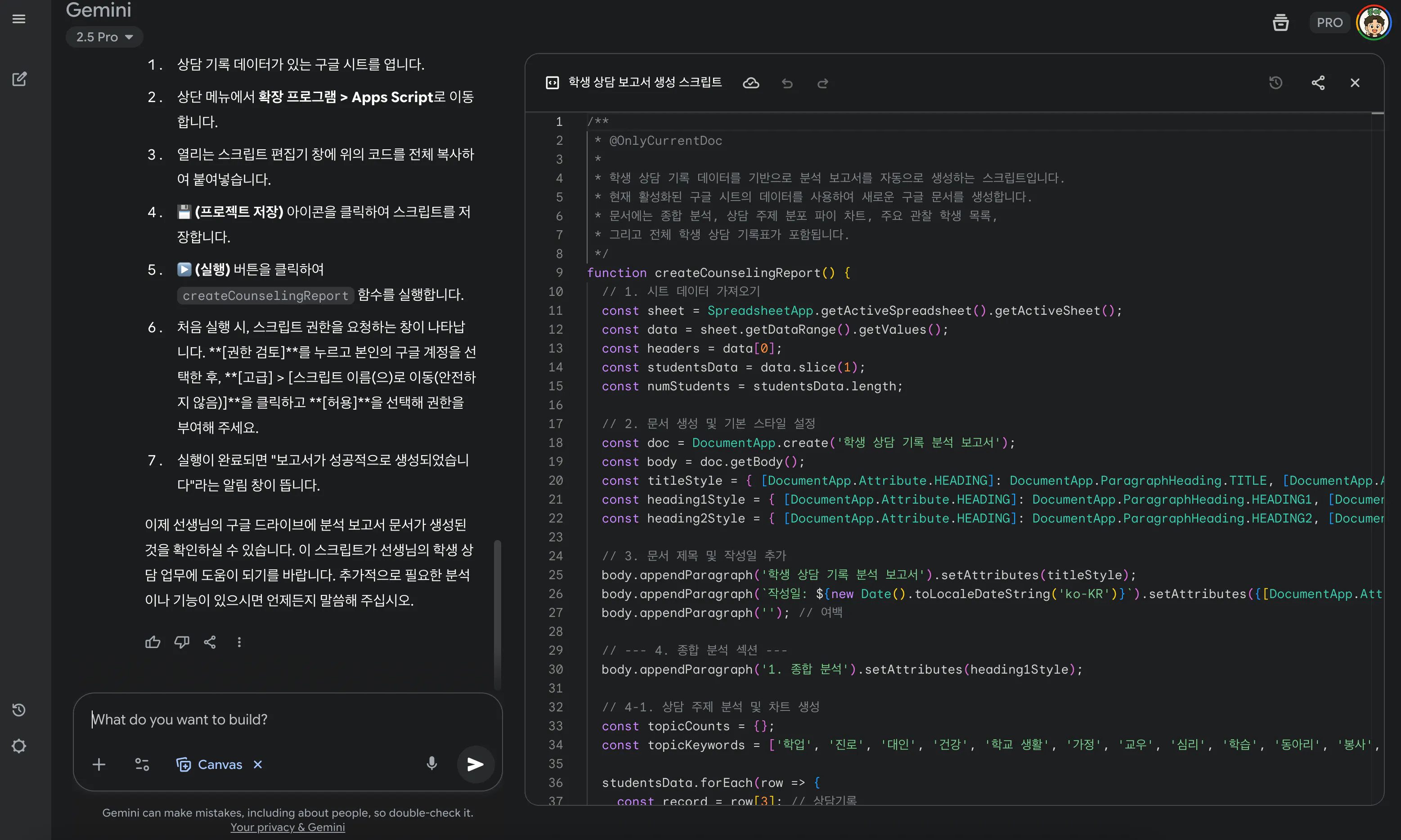Expand the 2.5 Pro model dropdown
Image resolution: width=1401 pixels, height=840 pixels.
coord(104,37)
